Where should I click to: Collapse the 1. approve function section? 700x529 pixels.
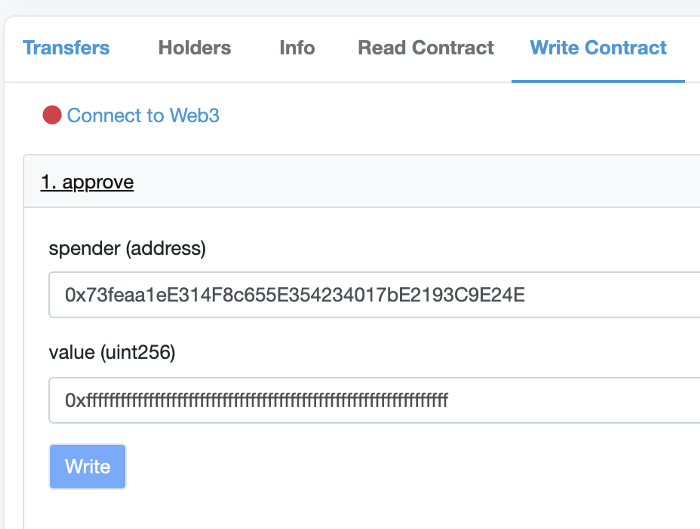[x=87, y=182]
